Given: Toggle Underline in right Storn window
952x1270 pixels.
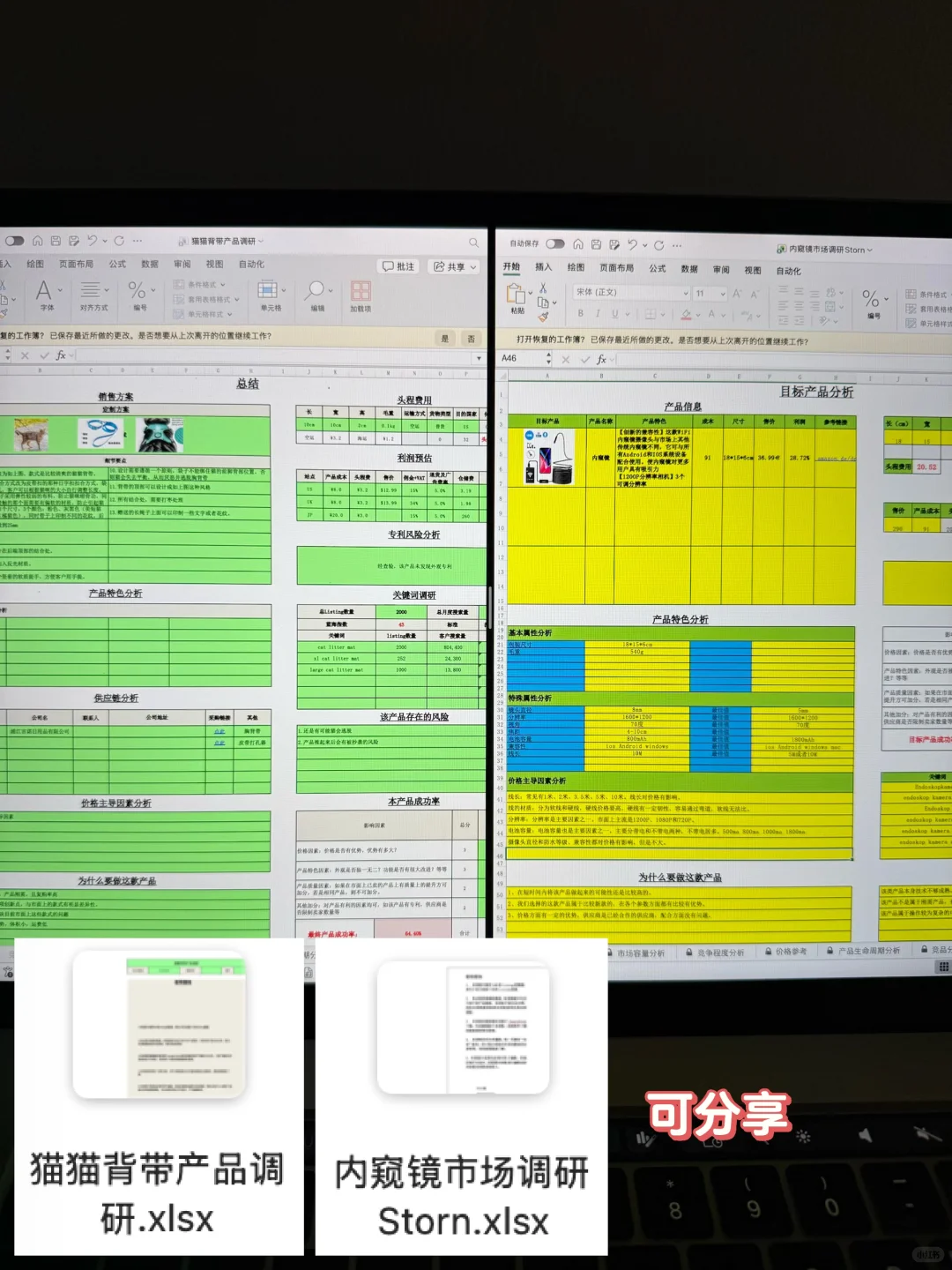Looking at the screenshot, I should click(x=614, y=314).
